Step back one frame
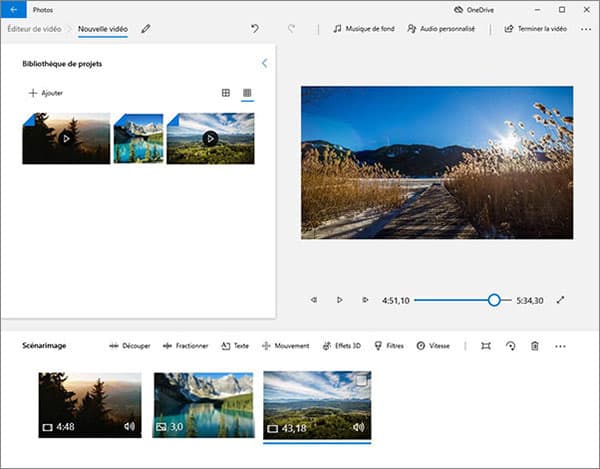 click(314, 299)
